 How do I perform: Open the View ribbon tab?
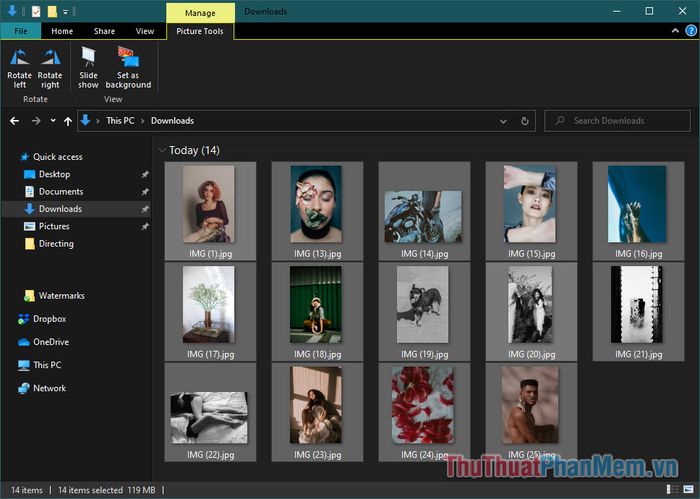[x=145, y=31]
